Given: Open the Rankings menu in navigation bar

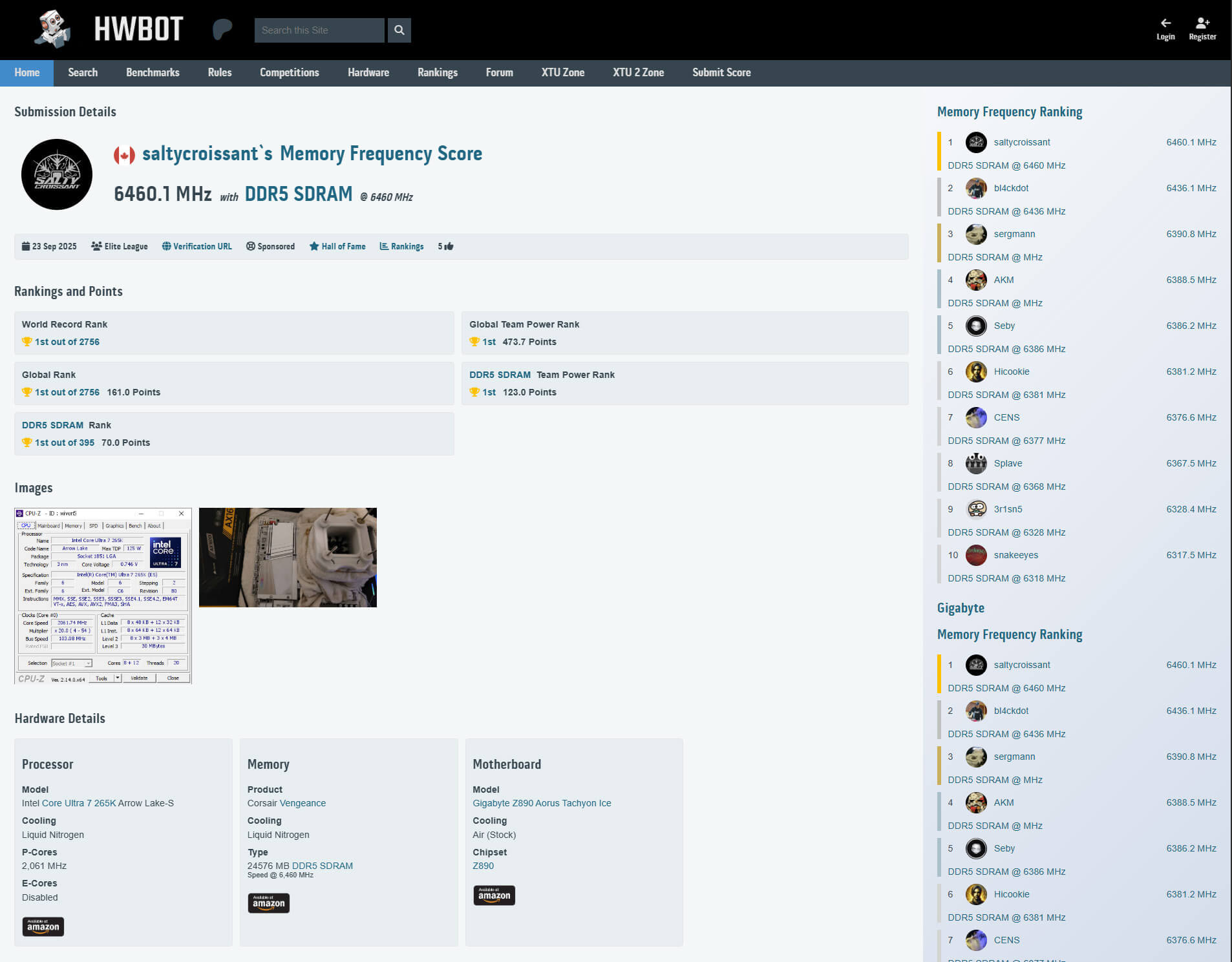Looking at the screenshot, I should coord(438,73).
